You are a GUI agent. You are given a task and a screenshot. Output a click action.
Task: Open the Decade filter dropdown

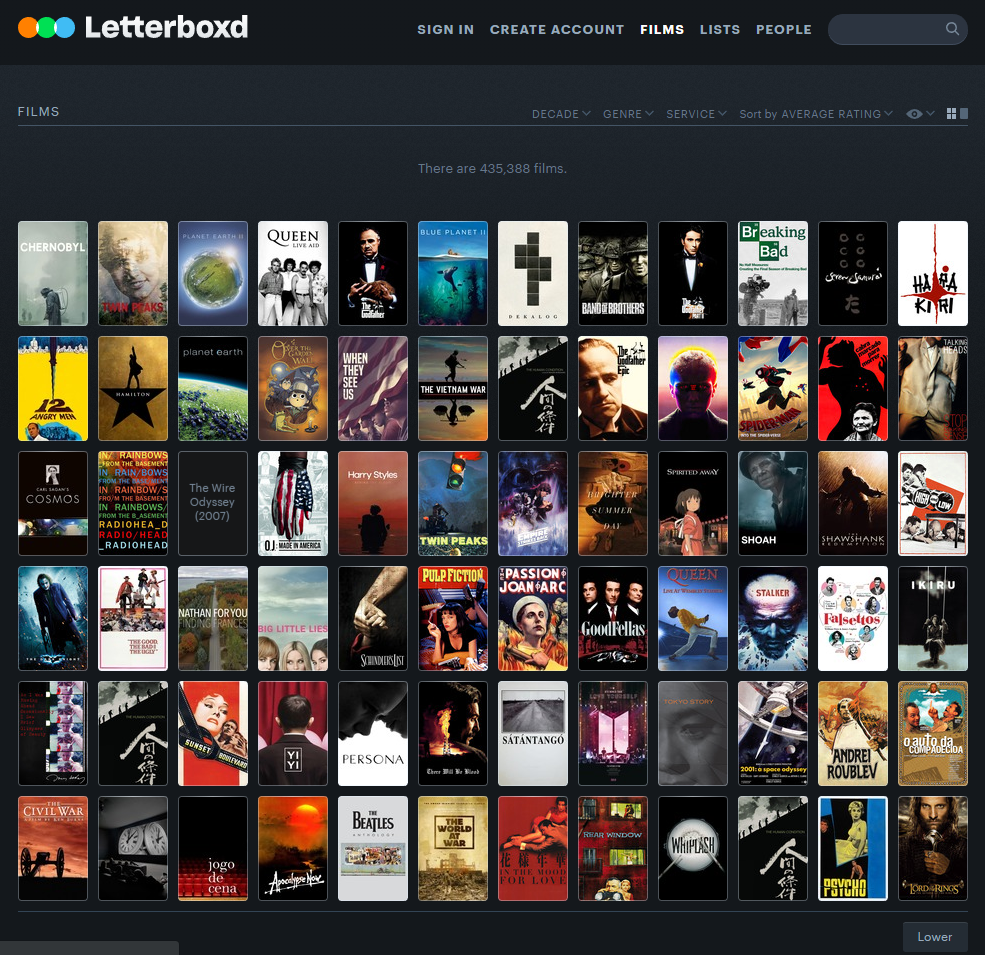(561, 114)
